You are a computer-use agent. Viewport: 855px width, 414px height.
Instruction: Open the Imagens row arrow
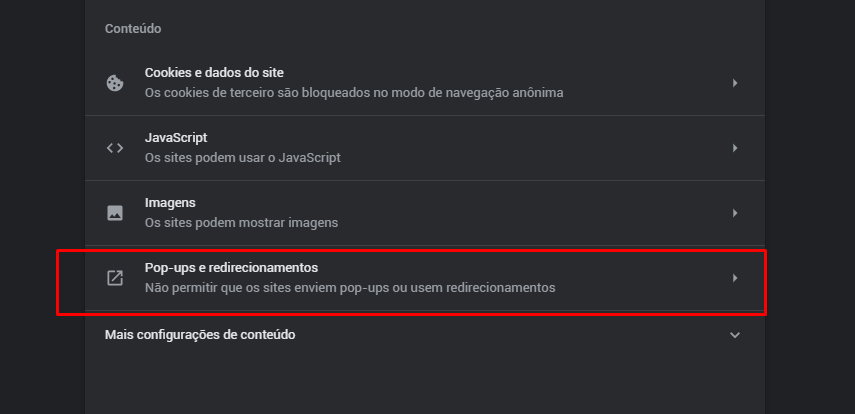(x=735, y=213)
